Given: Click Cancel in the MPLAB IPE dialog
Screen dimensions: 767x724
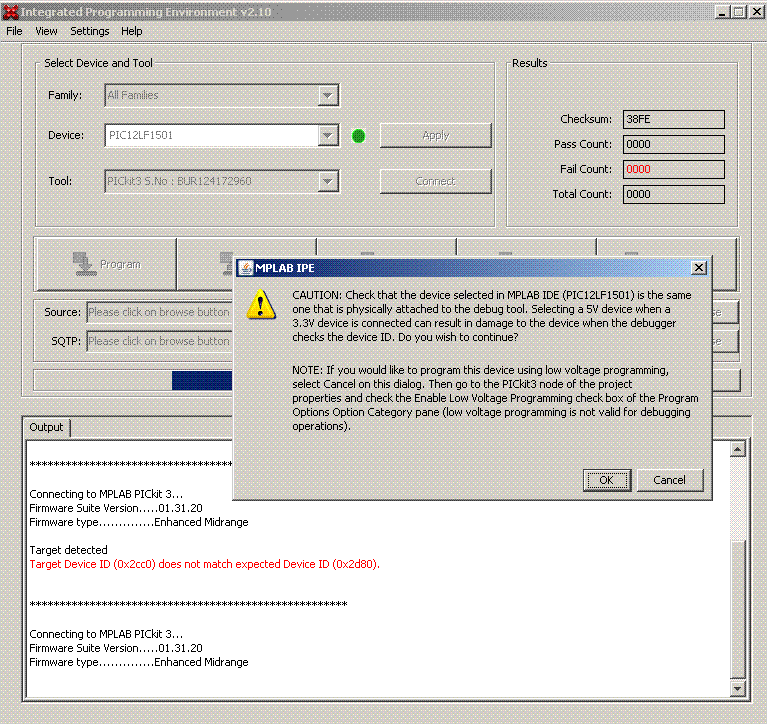Looking at the screenshot, I should pyautogui.click(x=669, y=480).
